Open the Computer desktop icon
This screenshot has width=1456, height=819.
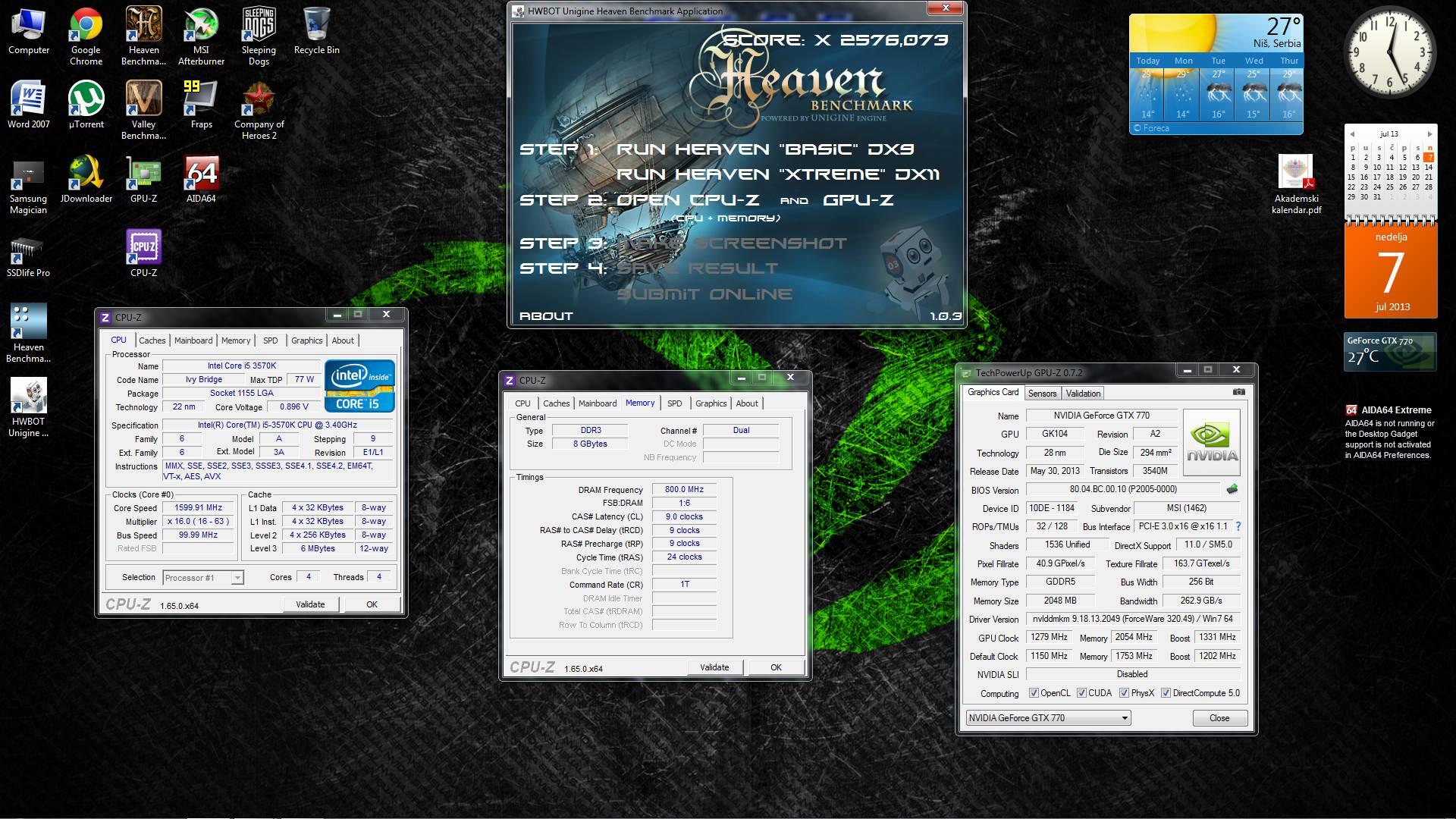pos(29,32)
